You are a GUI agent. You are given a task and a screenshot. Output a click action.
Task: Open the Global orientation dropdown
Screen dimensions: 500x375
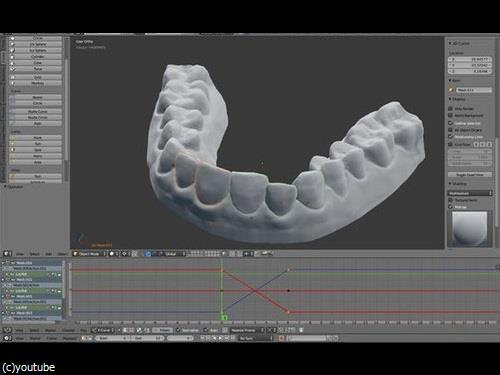(x=175, y=254)
